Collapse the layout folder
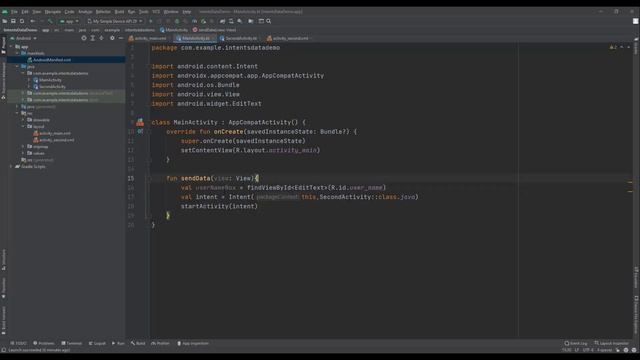Screen dimensions: 640x360 pyautogui.click(x=23, y=127)
